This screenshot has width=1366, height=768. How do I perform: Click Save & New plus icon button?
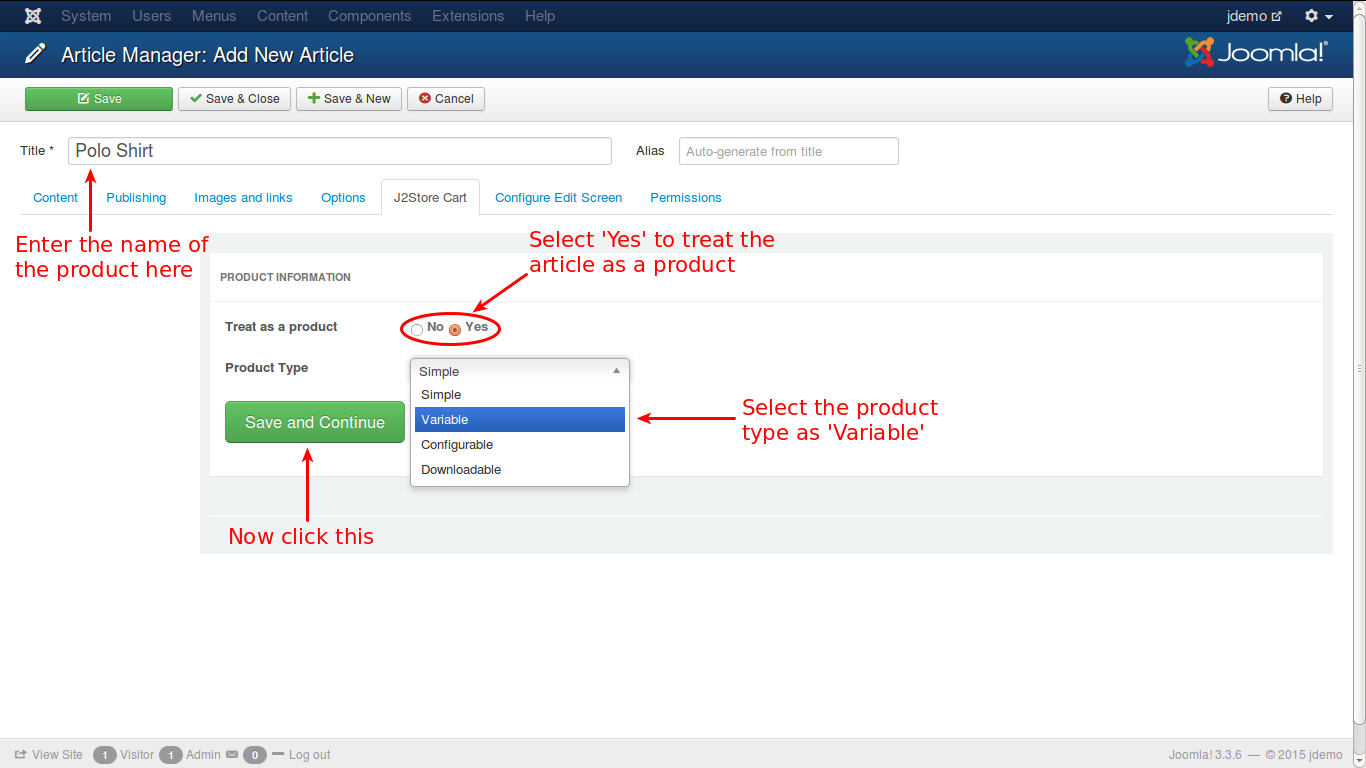coord(349,99)
